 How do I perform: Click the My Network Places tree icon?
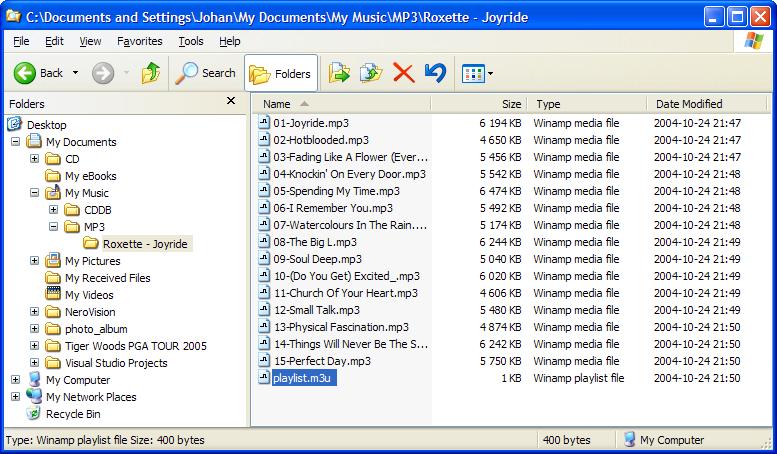(34, 397)
